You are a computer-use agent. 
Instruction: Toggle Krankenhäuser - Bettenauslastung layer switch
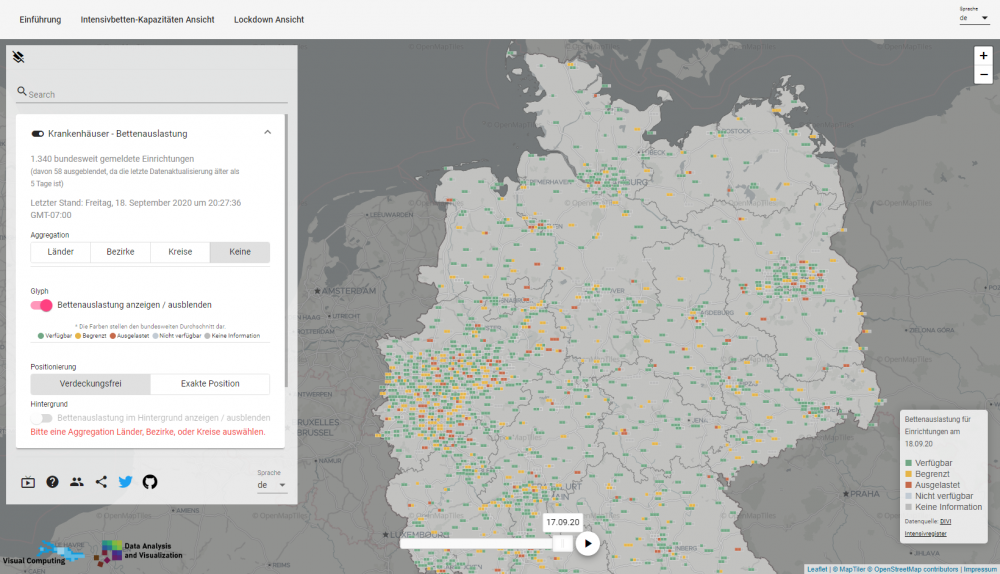tap(38, 133)
